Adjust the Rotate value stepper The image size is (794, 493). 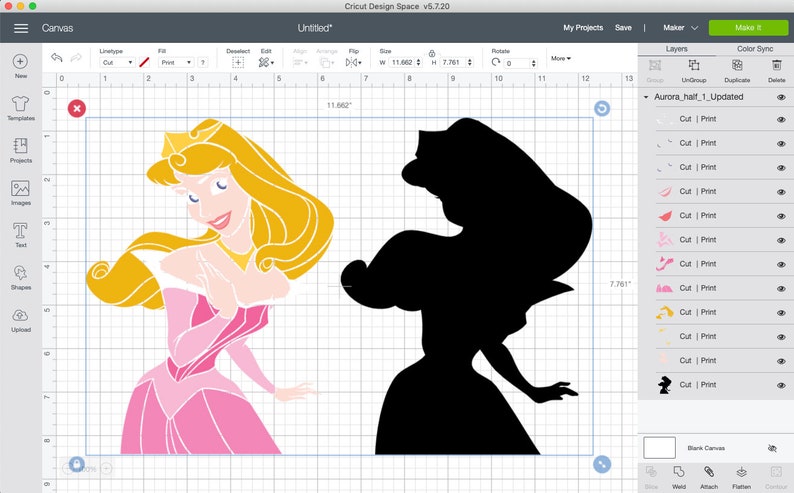(x=533, y=63)
